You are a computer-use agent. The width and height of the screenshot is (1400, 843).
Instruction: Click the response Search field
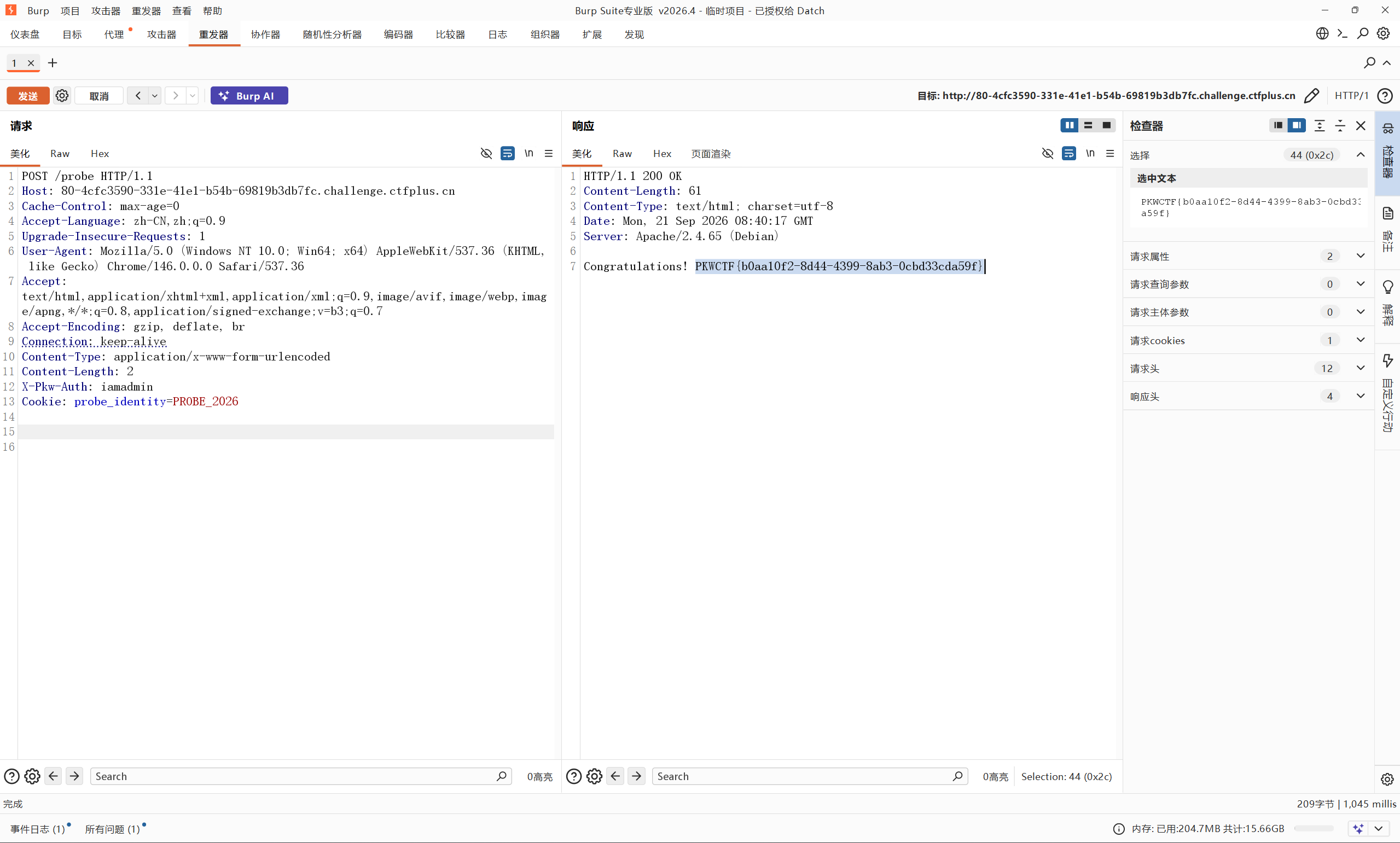[x=810, y=777]
